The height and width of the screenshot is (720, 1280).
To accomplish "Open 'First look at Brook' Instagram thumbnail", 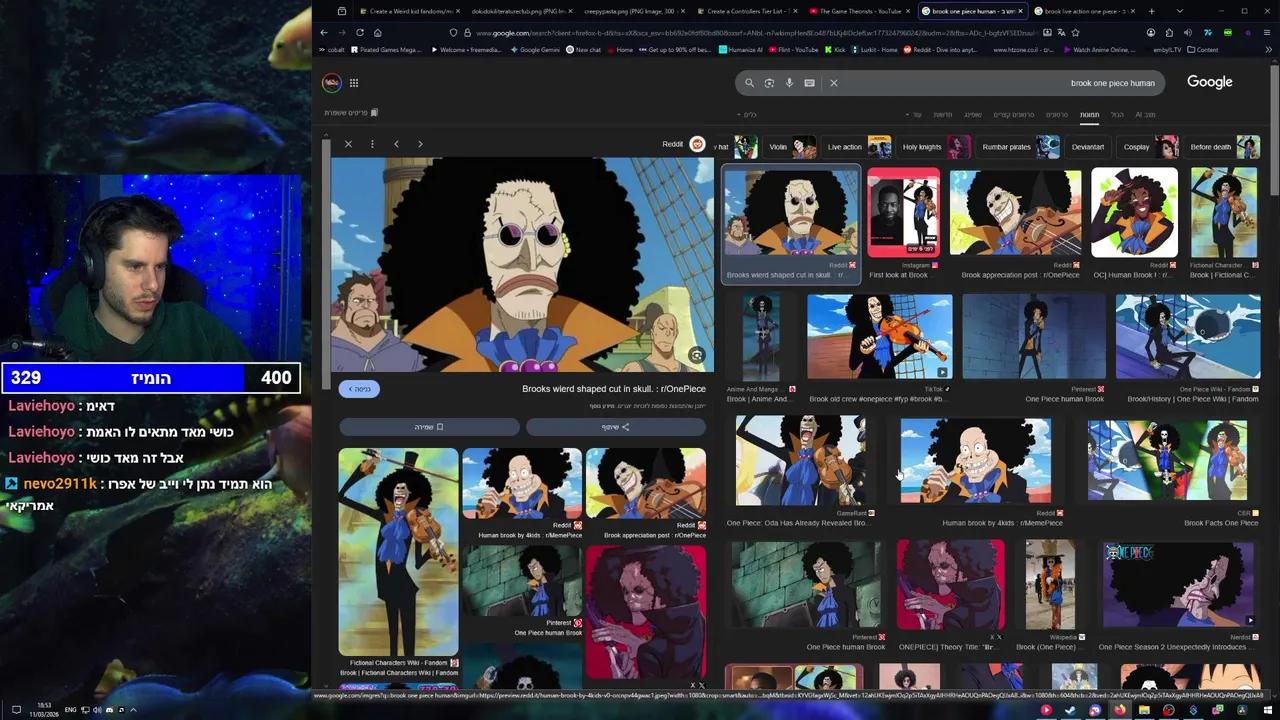I will pyautogui.click(x=903, y=212).
